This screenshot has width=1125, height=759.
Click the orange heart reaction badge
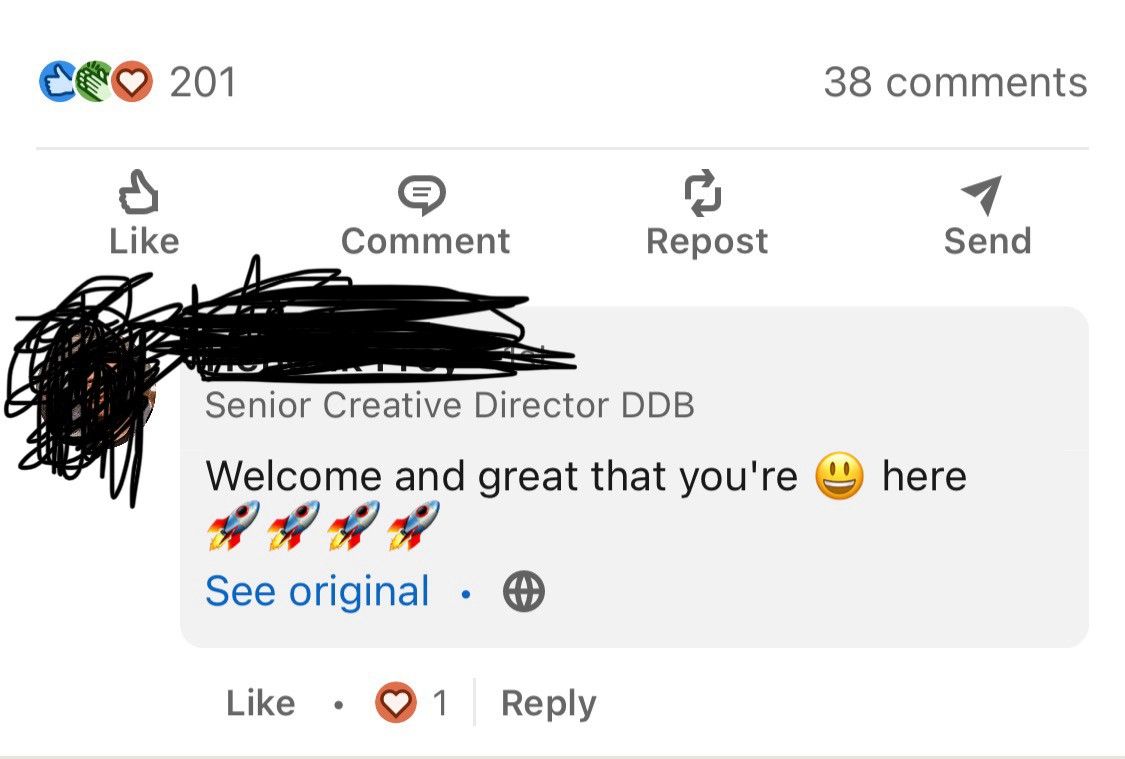[x=132, y=81]
